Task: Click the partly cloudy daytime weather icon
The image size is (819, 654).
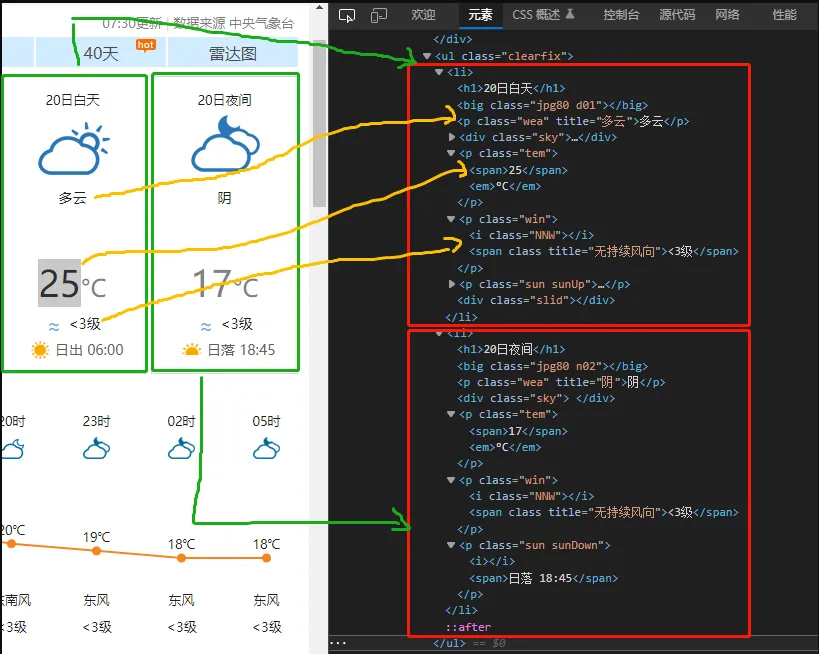Action: (x=73, y=148)
